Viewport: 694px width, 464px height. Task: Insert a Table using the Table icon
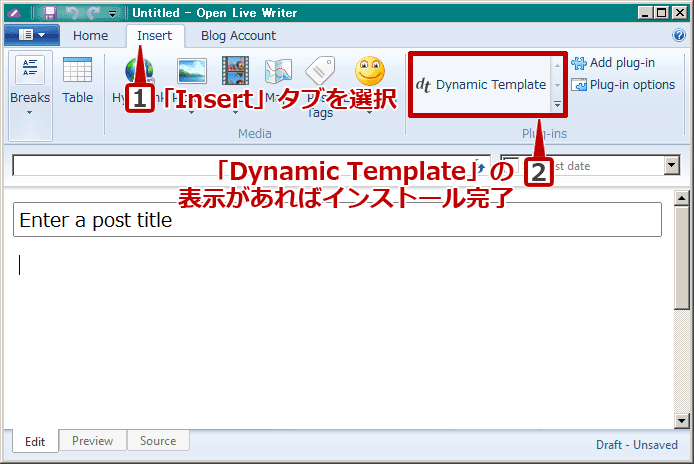[x=77, y=70]
